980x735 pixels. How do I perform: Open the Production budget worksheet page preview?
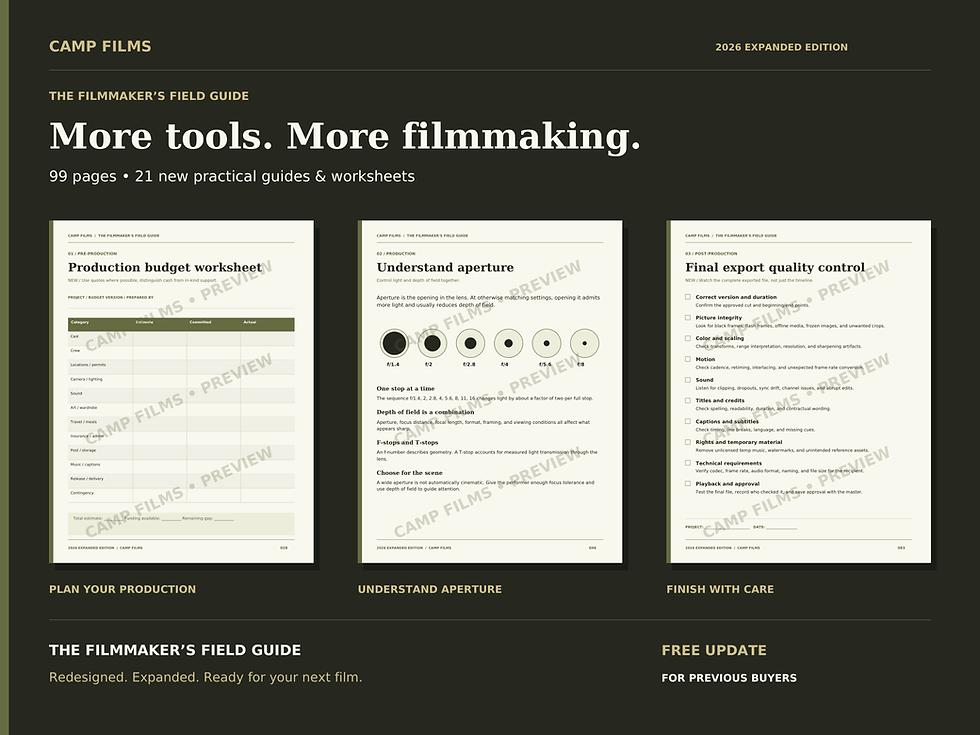coord(181,391)
